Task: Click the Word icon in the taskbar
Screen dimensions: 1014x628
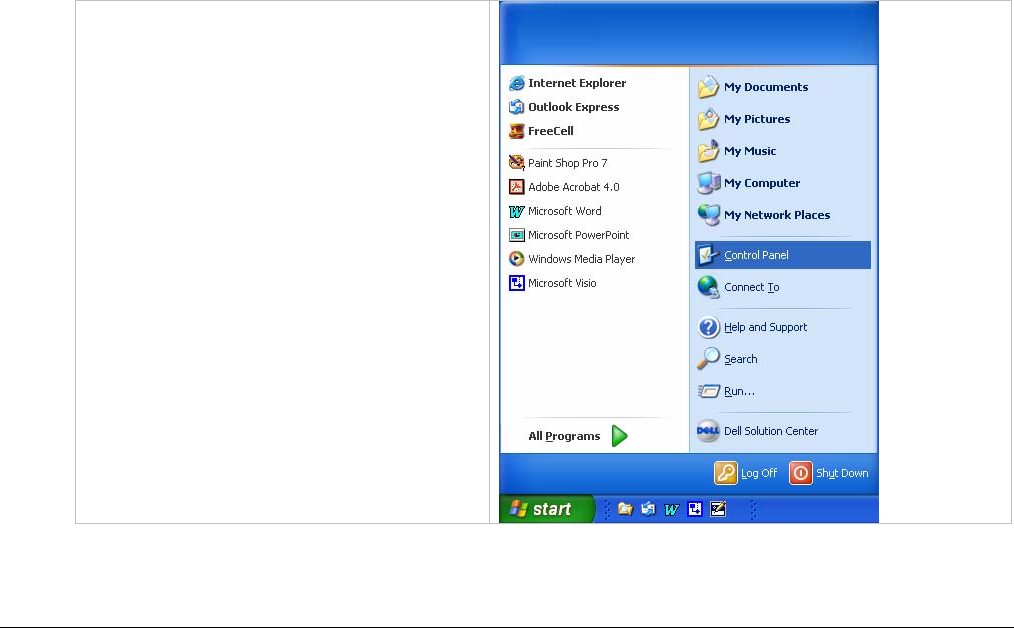Action: (x=671, y=510)
